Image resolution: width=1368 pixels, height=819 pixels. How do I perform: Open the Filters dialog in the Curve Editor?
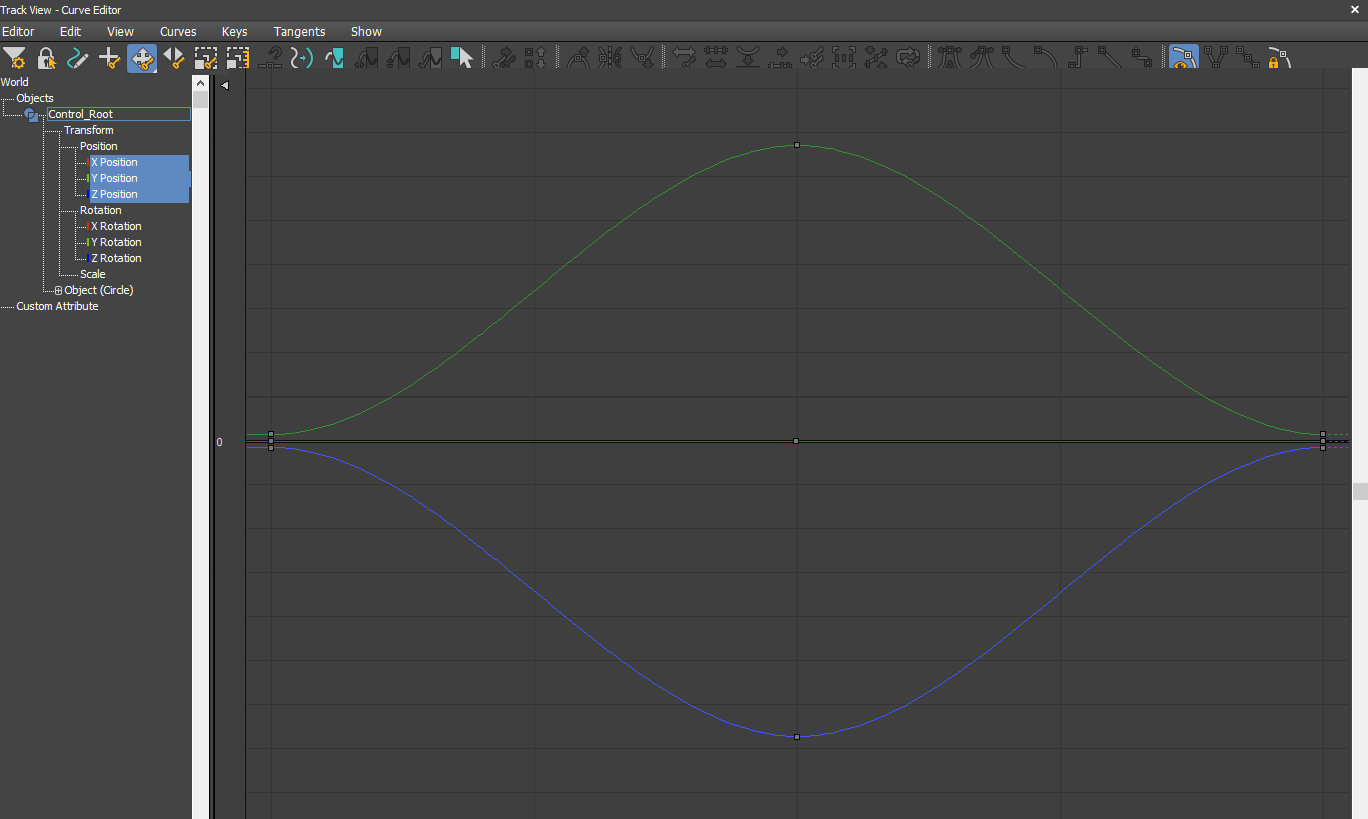point(15,57)
